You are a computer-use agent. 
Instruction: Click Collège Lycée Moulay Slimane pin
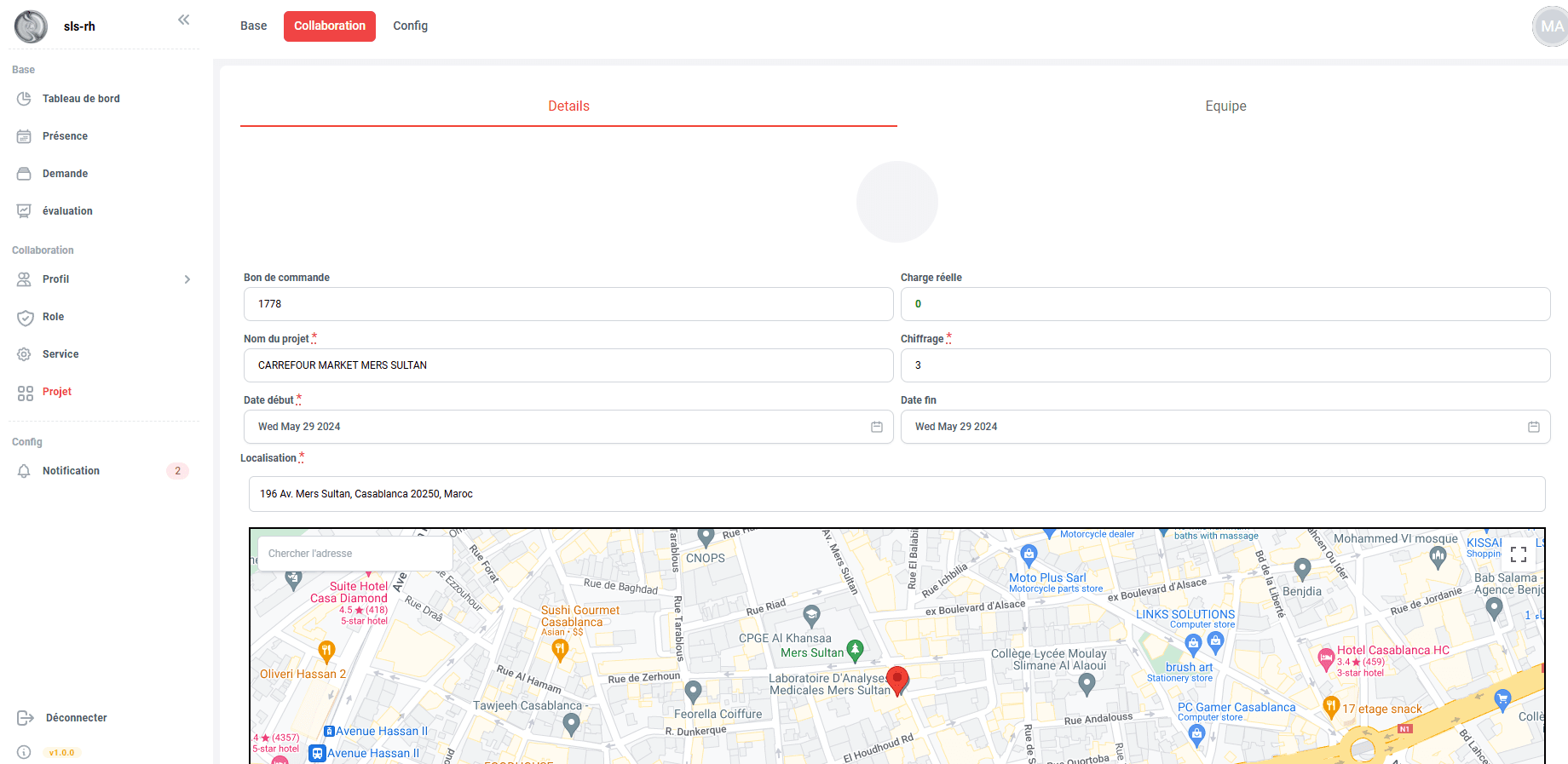[x=1087, y=683]
